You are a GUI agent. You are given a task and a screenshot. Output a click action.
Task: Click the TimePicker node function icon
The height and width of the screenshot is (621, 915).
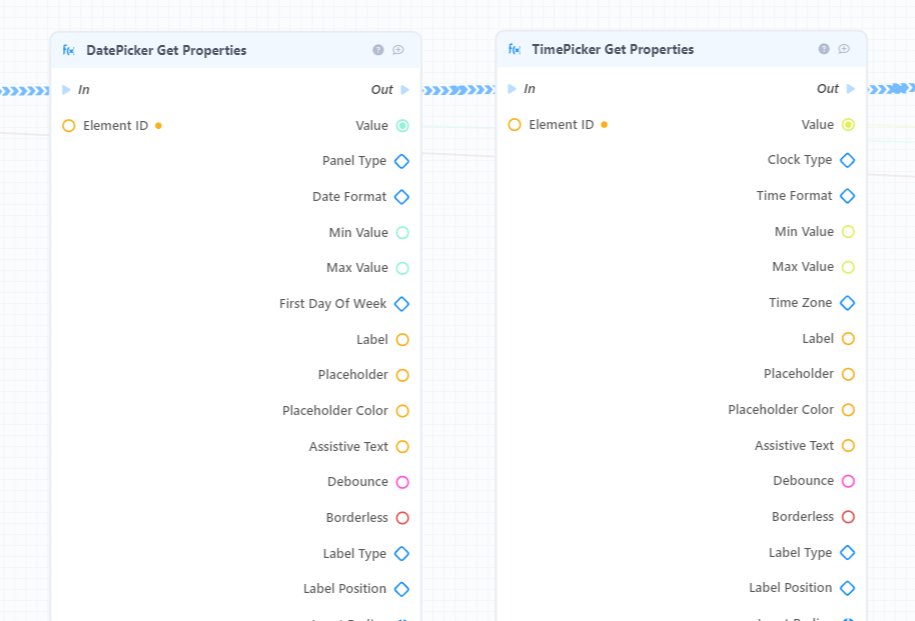tap(514, 49)
